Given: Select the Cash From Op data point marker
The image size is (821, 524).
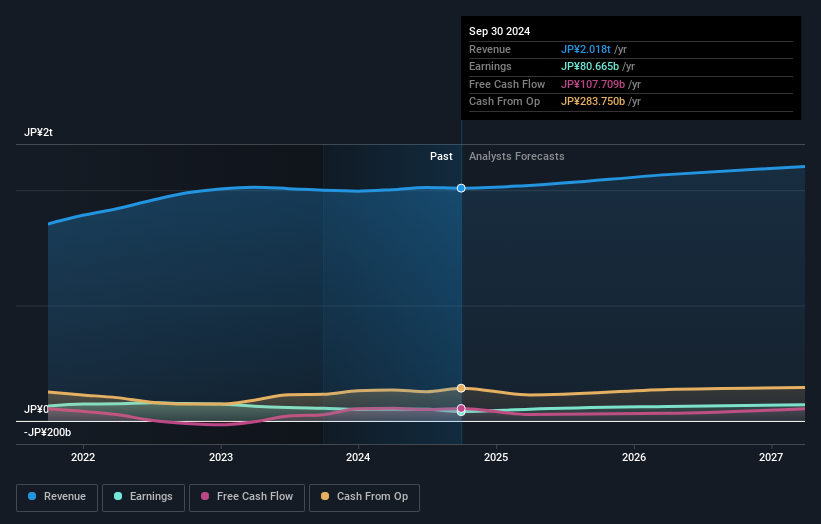Looking at the screenshot, I should (461, 388).
